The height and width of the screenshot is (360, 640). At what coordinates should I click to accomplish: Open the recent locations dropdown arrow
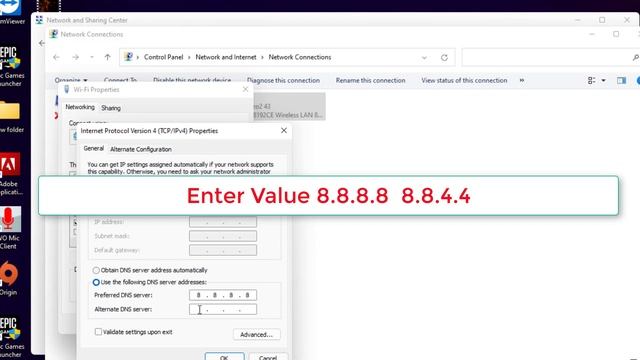[x=92, y=57]
